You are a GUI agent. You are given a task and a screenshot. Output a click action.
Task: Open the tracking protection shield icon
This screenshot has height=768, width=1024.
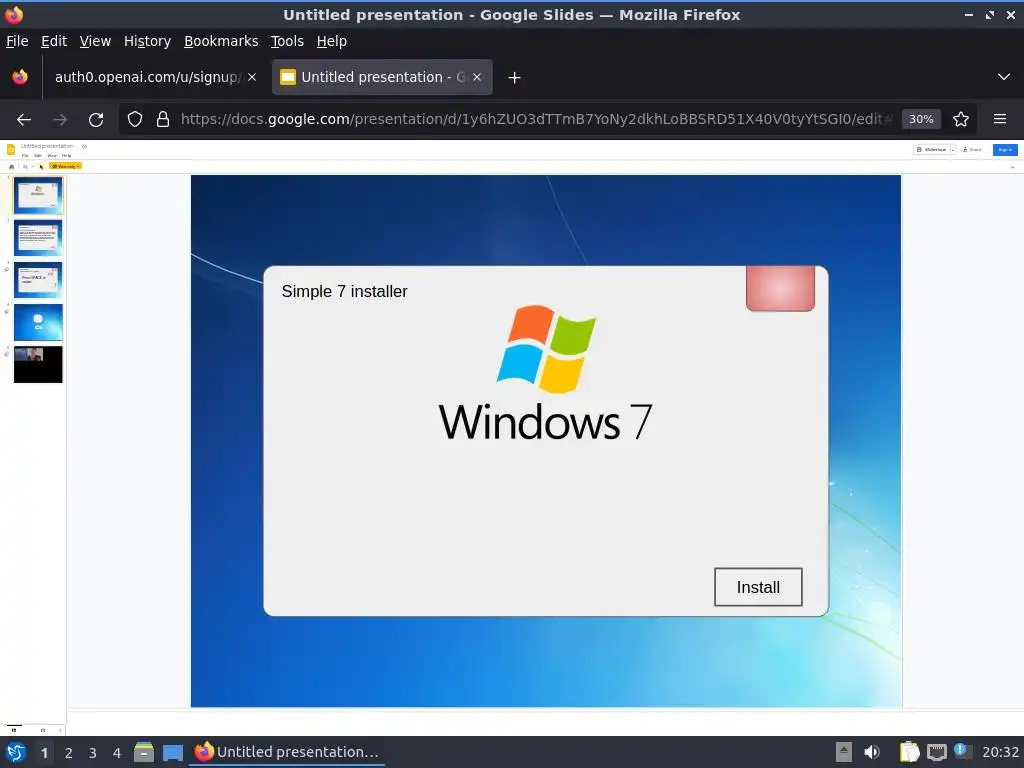pyautogui.click(x=135, y=119)
